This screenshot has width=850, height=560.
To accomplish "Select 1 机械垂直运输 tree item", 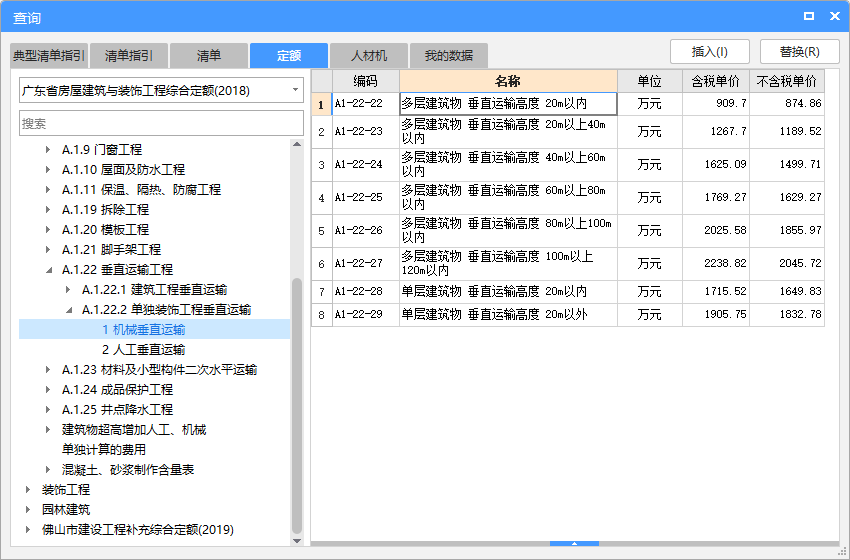I will 144,330.
